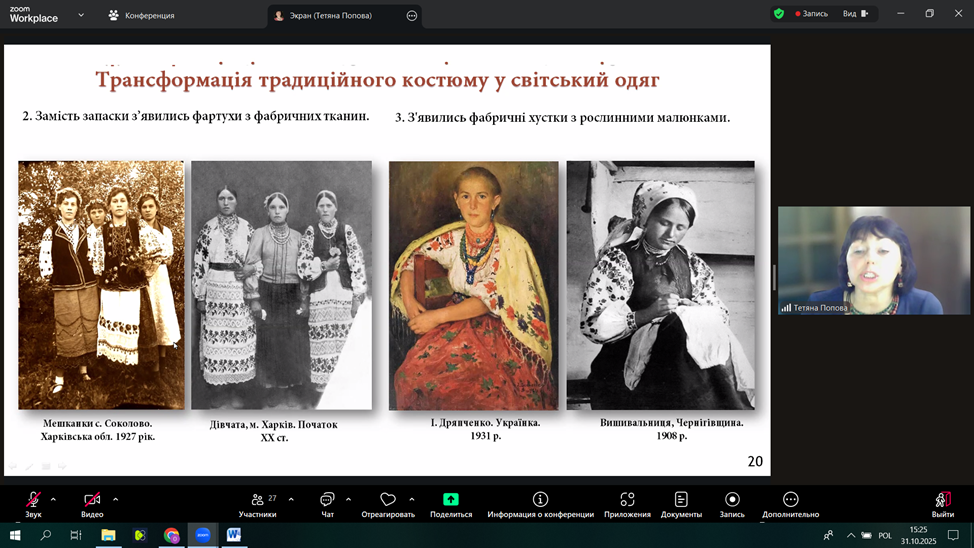Open the Documents panel
Viewport: 974px width, 548px height.
681,504
